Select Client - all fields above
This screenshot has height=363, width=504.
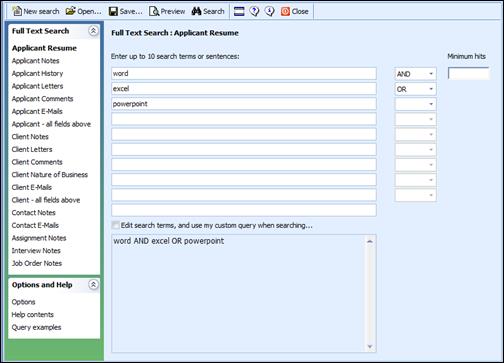click(x=46, y=200)
